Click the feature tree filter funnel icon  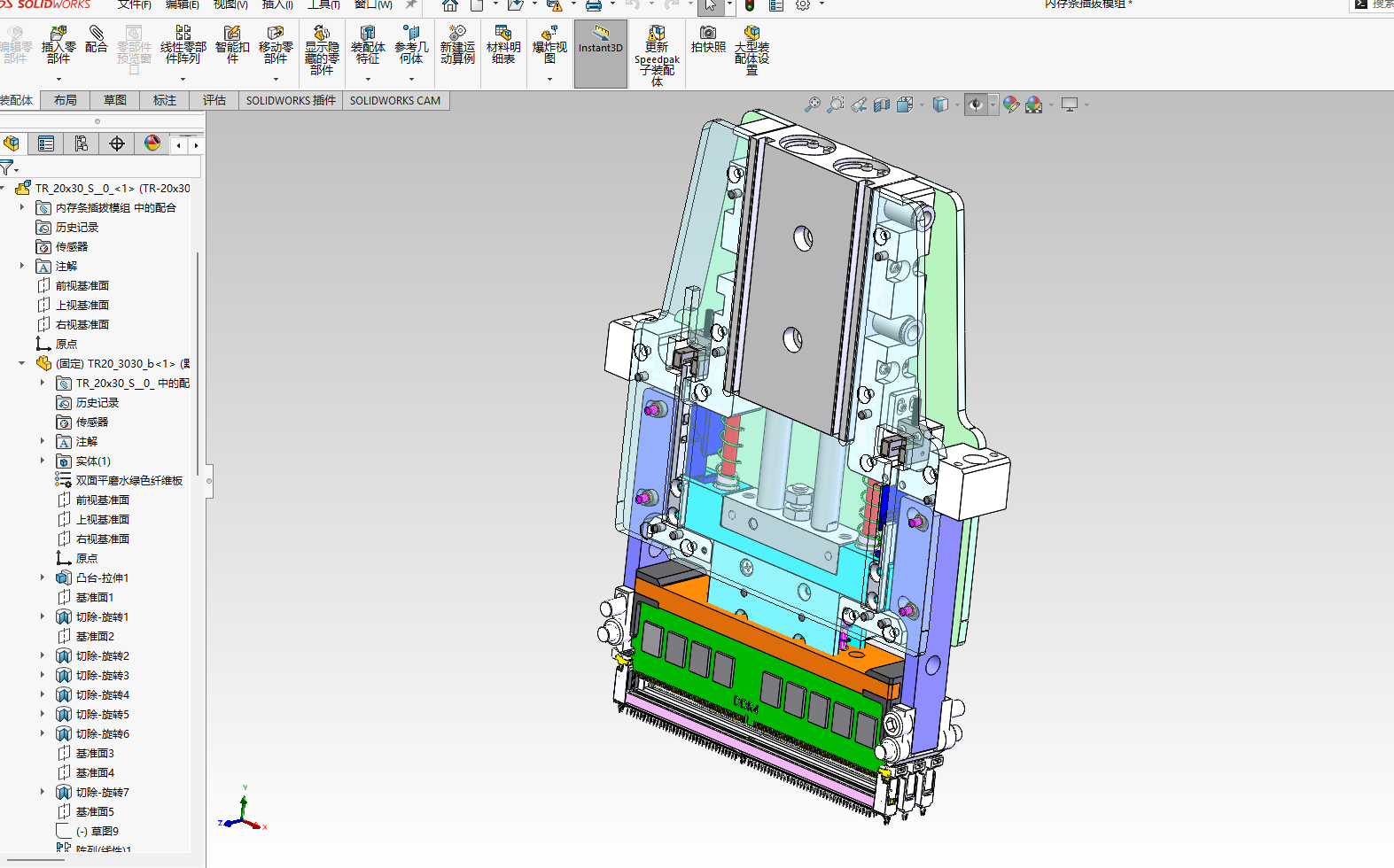(6, 167)
